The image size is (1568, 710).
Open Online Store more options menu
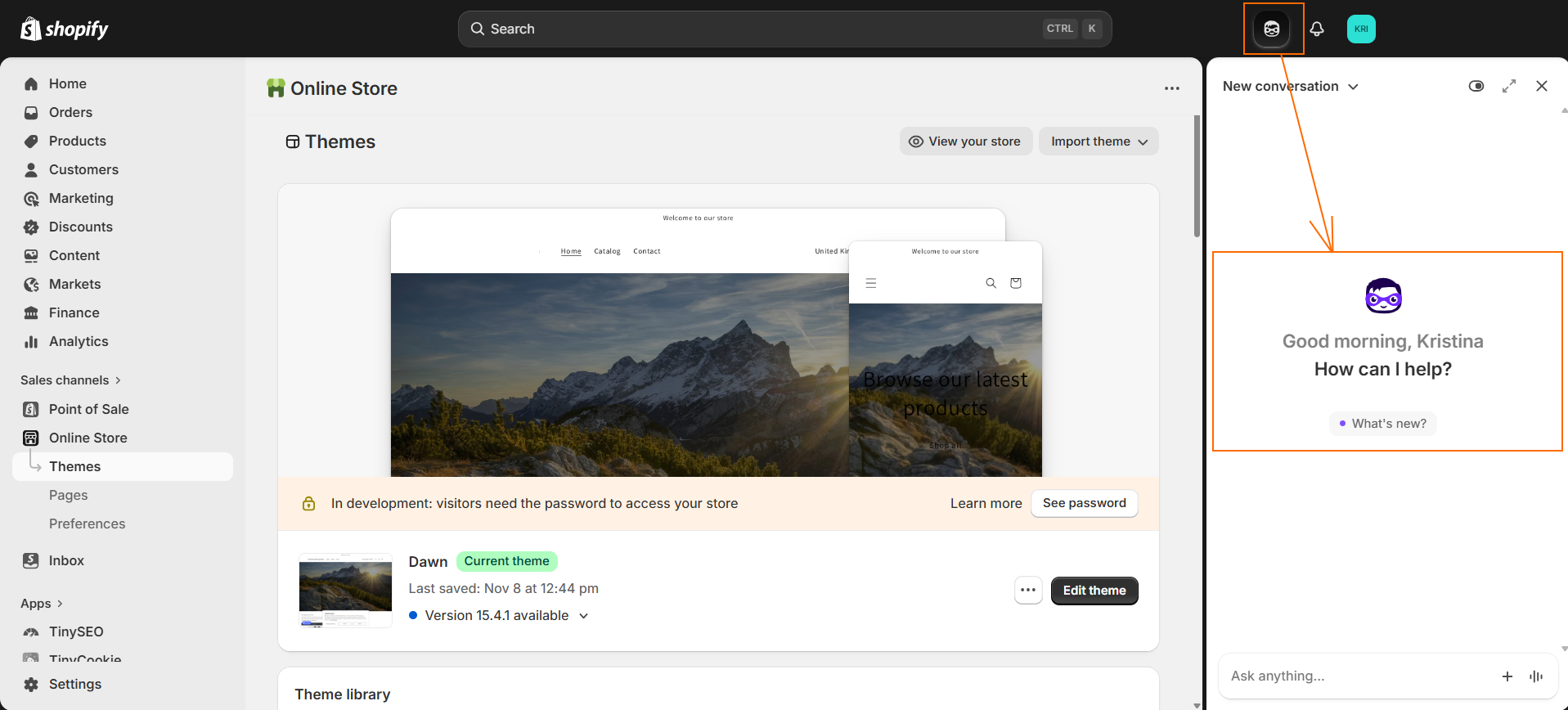point(1172,88)
